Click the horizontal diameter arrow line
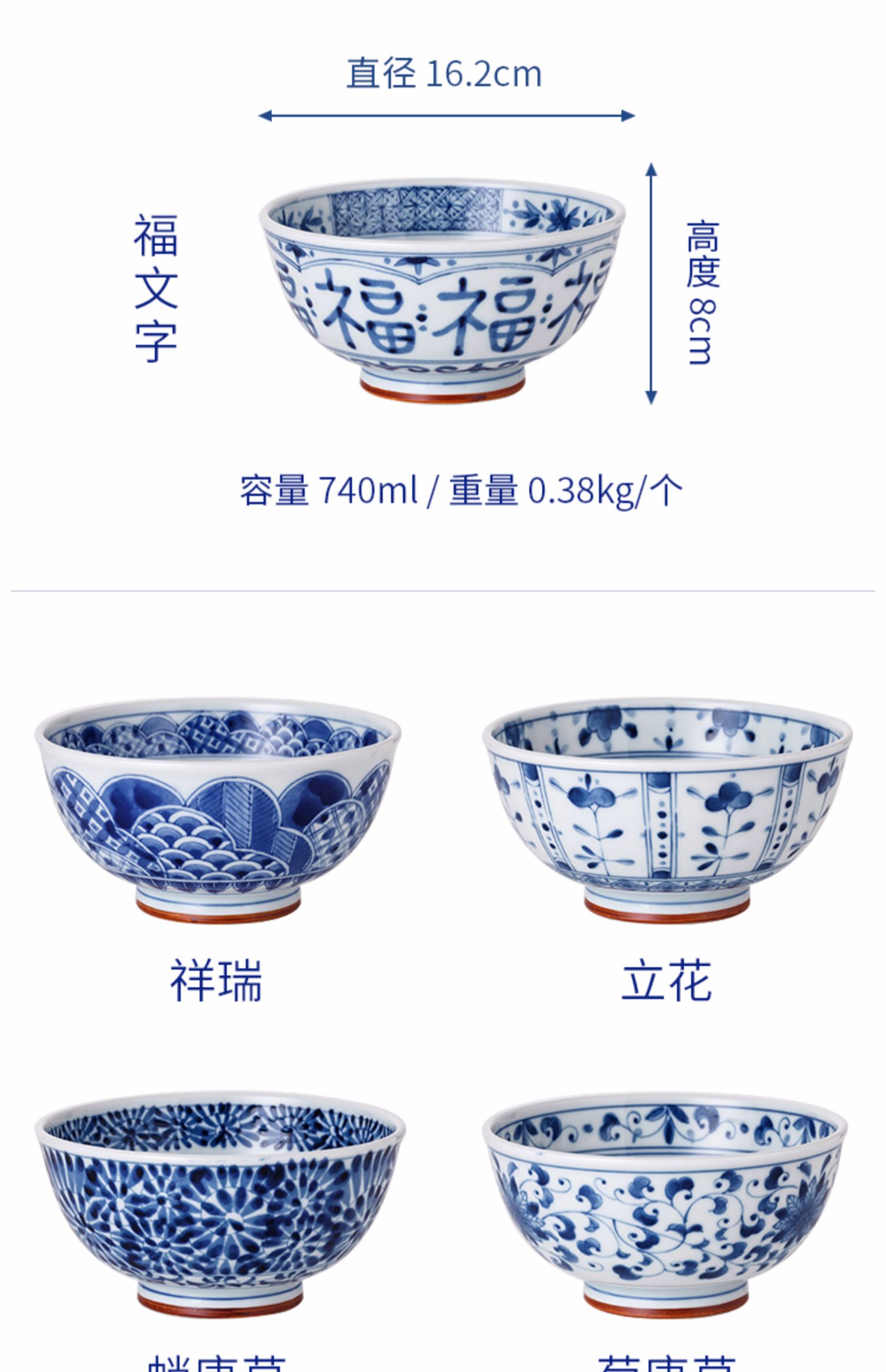The image size is (886, 1372). click(x=447, y=115)
